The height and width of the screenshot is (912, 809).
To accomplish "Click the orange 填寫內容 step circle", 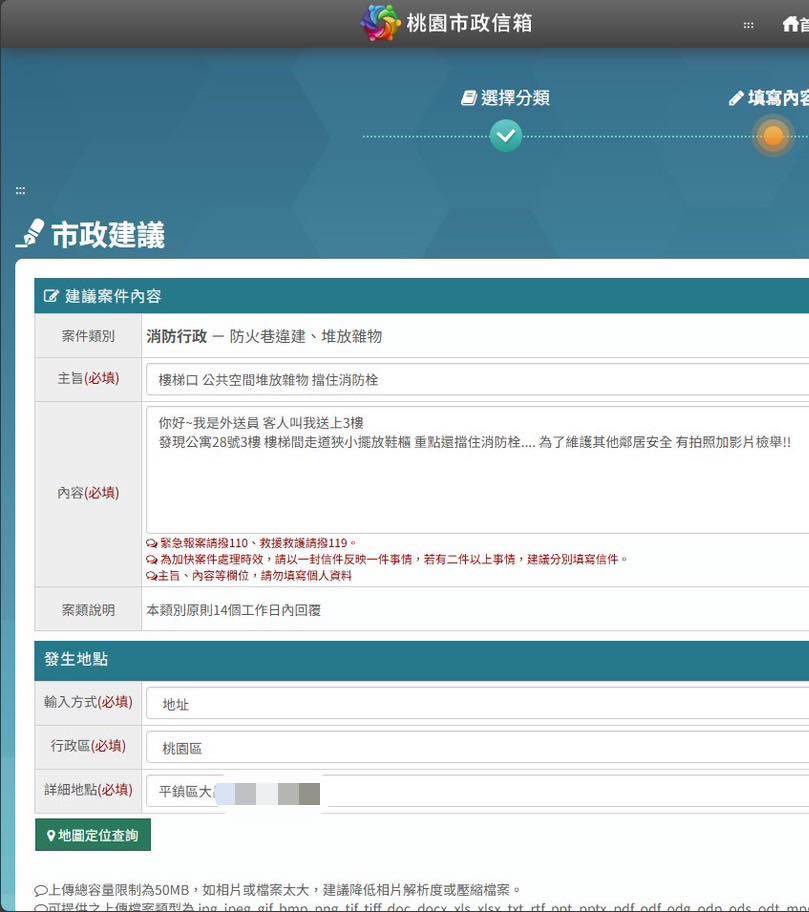I will [x=773, y=136].
